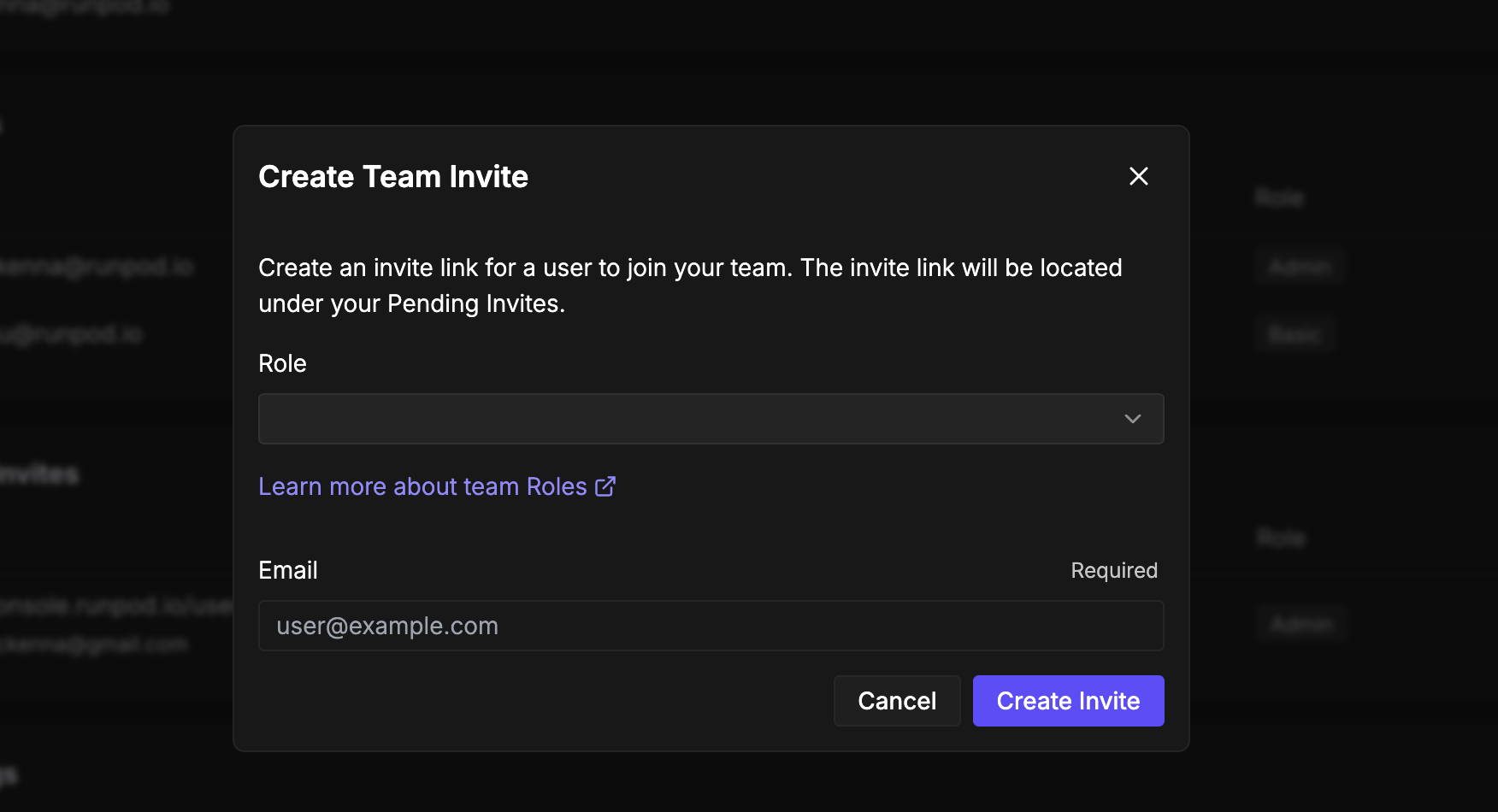Screen dimensions: 1498x812
Task: Click the downward chevron icon in the Role field
Action: pyautogui.click(x=1133, y=419)
